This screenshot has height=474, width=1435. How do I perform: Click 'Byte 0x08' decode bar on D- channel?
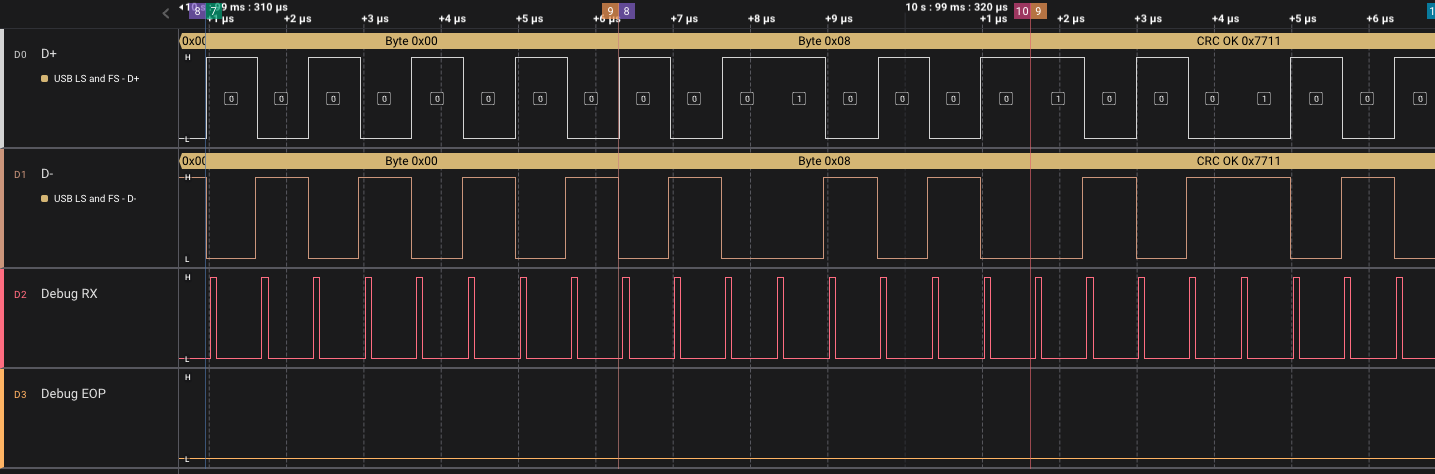(x=824, y=161)
